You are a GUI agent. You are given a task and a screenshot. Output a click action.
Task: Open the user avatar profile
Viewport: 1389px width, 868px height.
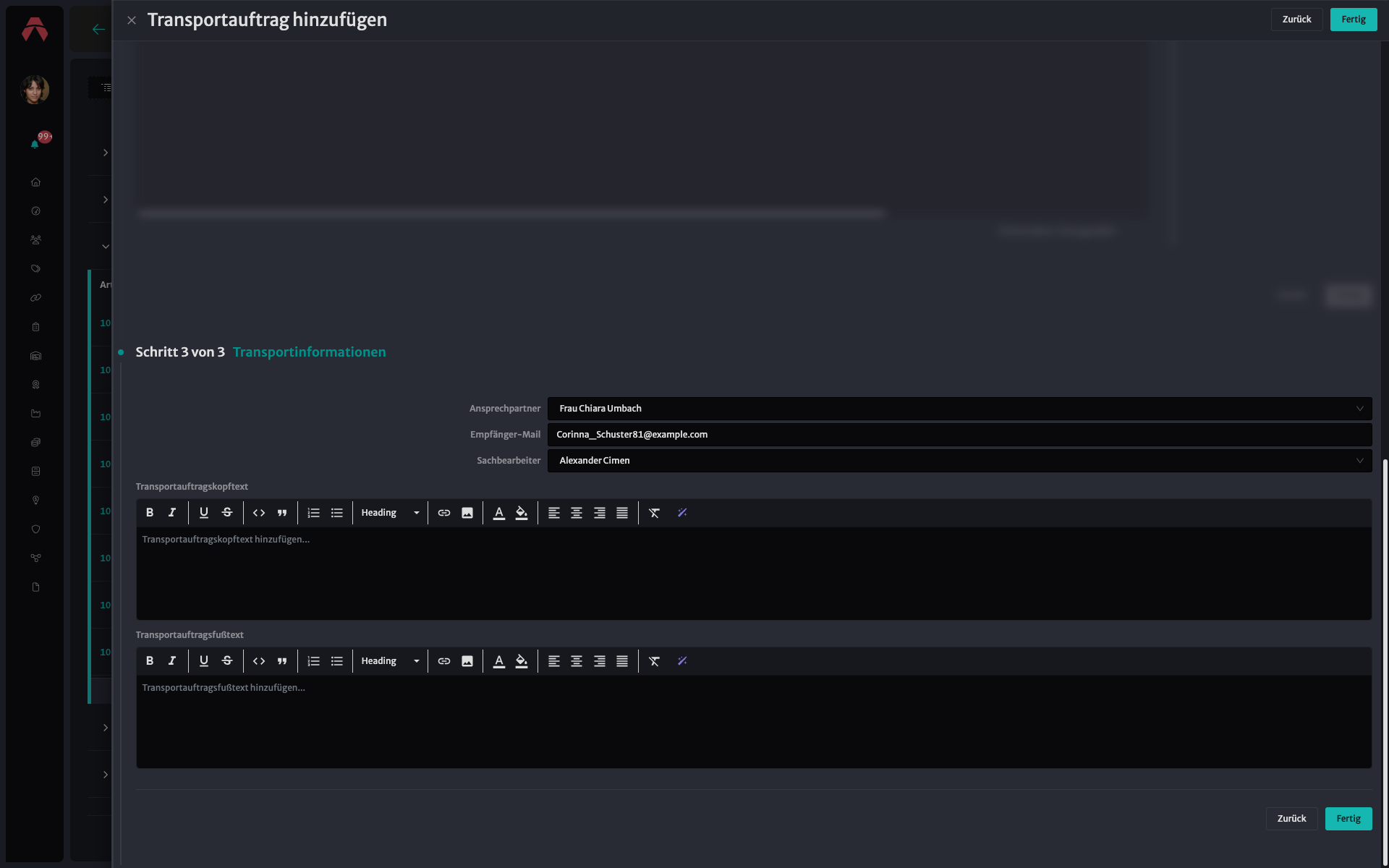[35, 90]
